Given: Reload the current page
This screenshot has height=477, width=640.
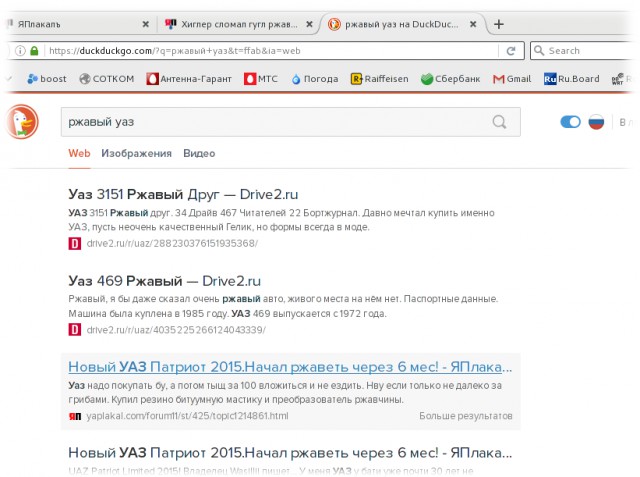Looking at the screenshot, I should point(511,51).
